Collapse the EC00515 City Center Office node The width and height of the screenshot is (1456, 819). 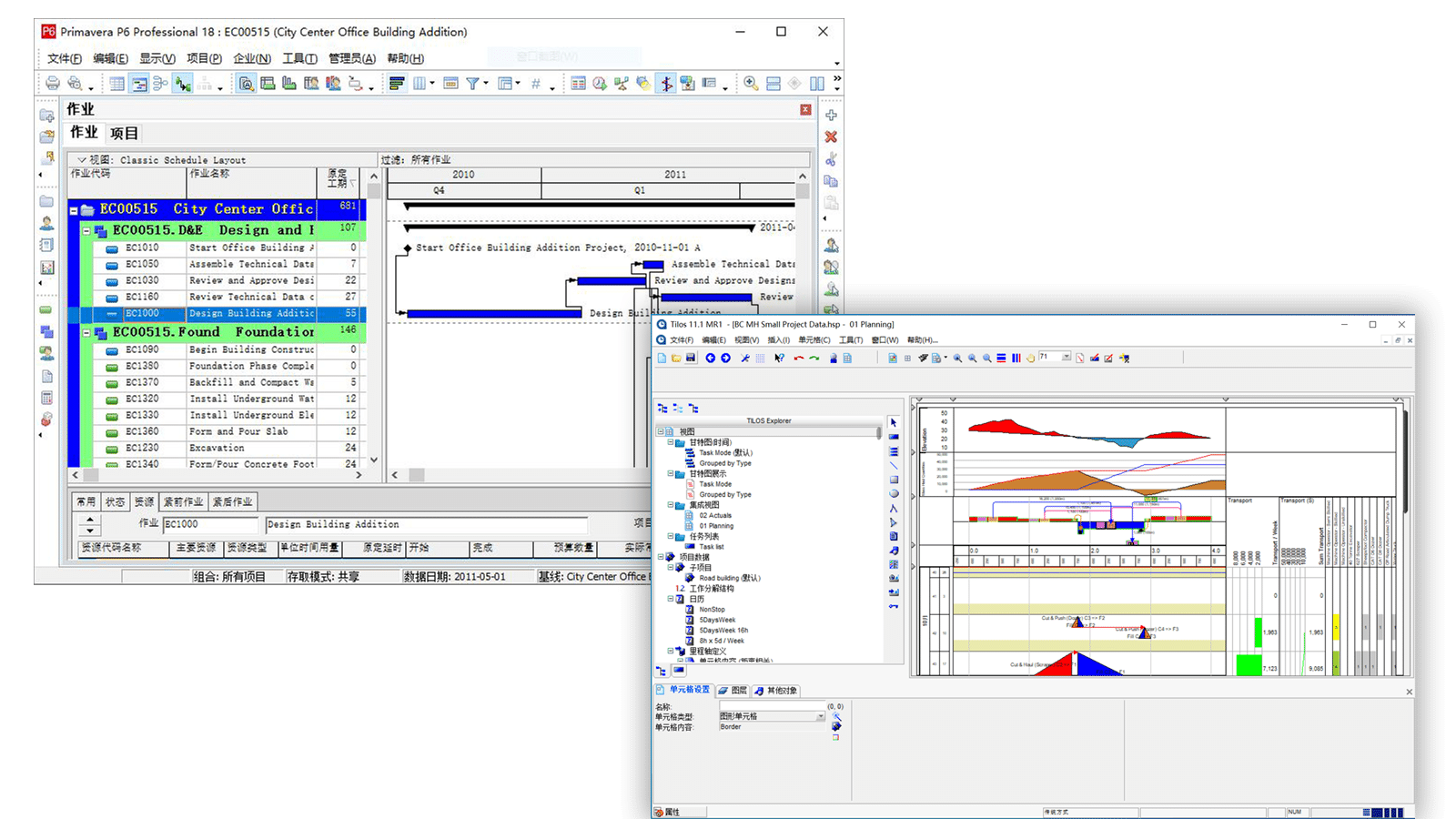point(74,210)
